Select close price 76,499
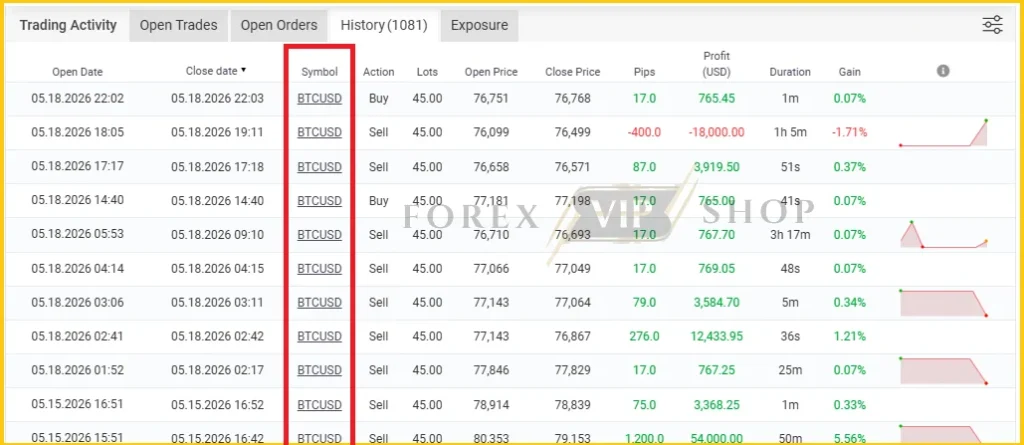Viewport: 1024px width, 445px height. [x=573, y=133]
